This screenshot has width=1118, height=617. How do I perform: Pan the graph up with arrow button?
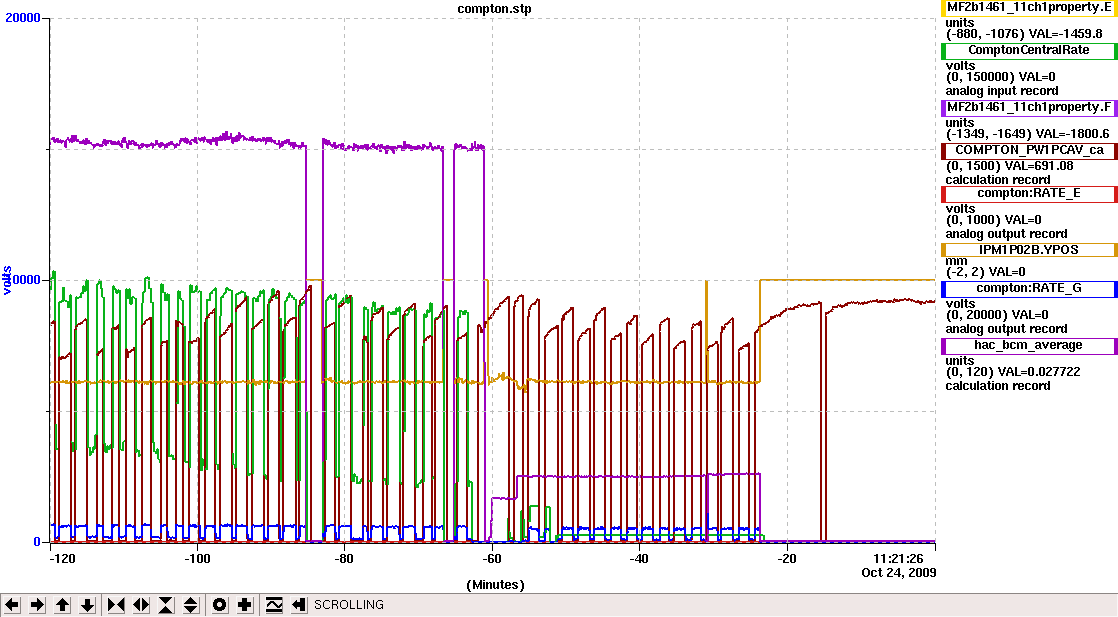pyautogui.click(x=62, y=605)
